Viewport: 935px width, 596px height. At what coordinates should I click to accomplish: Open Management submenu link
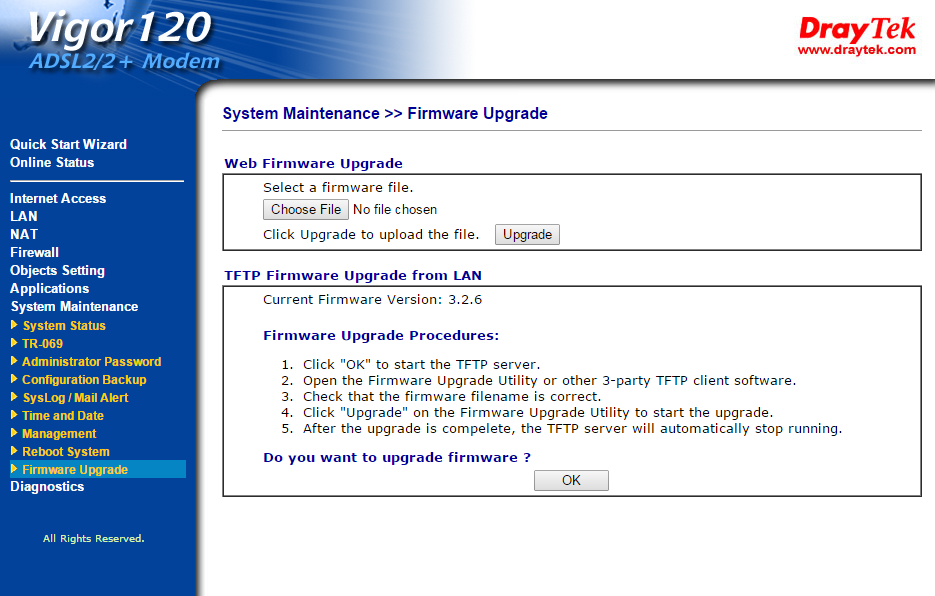point(59,434)
